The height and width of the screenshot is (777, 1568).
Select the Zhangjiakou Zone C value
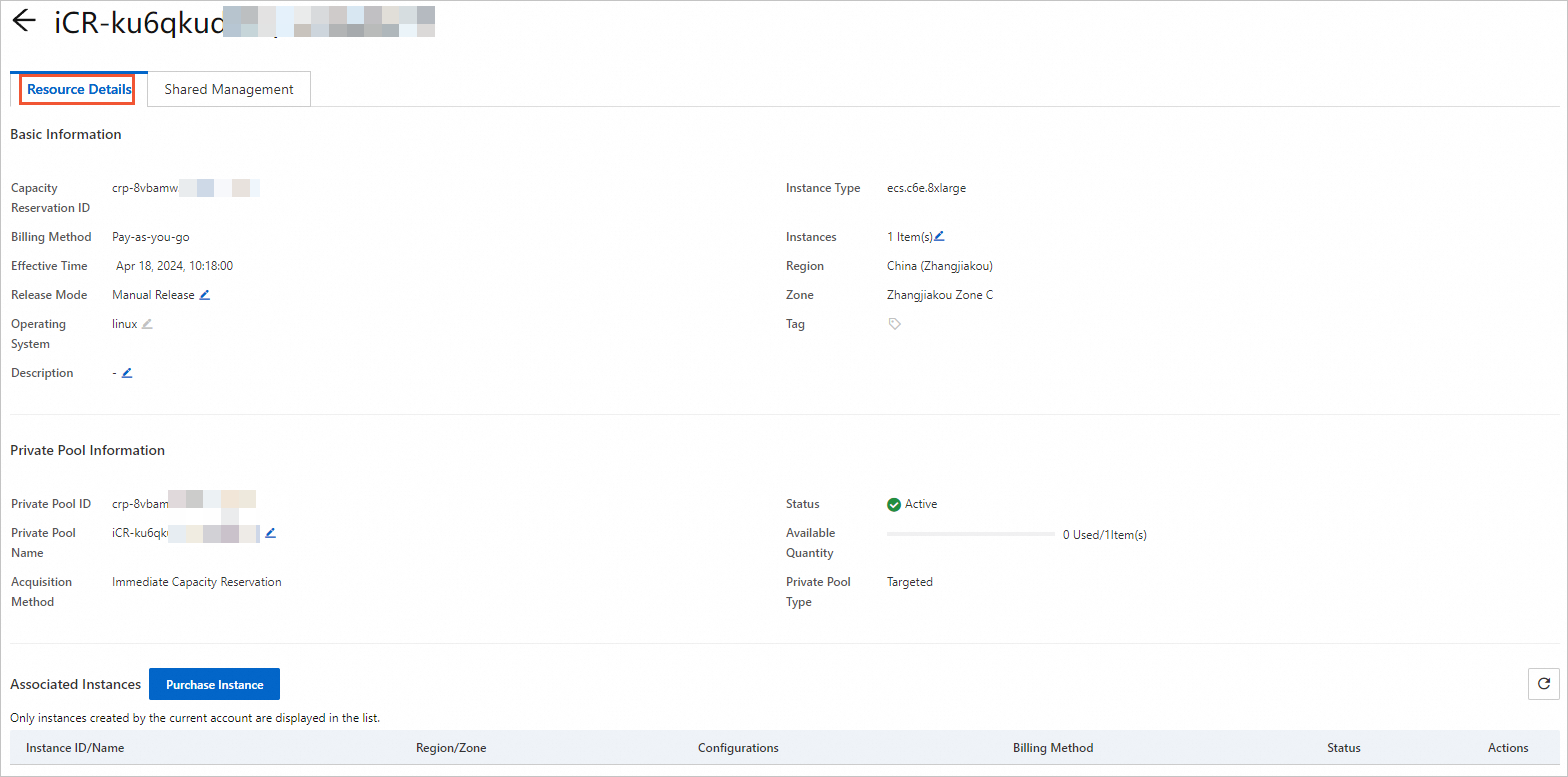[940, 295]
